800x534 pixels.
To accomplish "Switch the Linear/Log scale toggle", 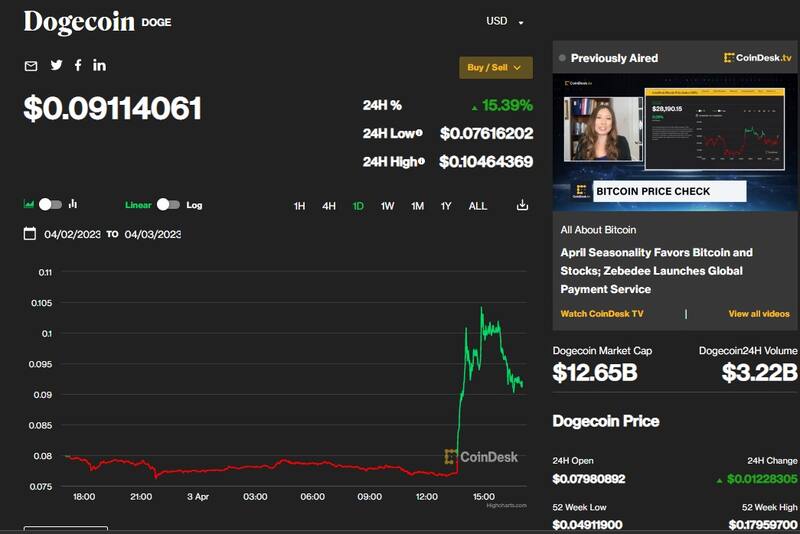I will click(x=168, y=205).
